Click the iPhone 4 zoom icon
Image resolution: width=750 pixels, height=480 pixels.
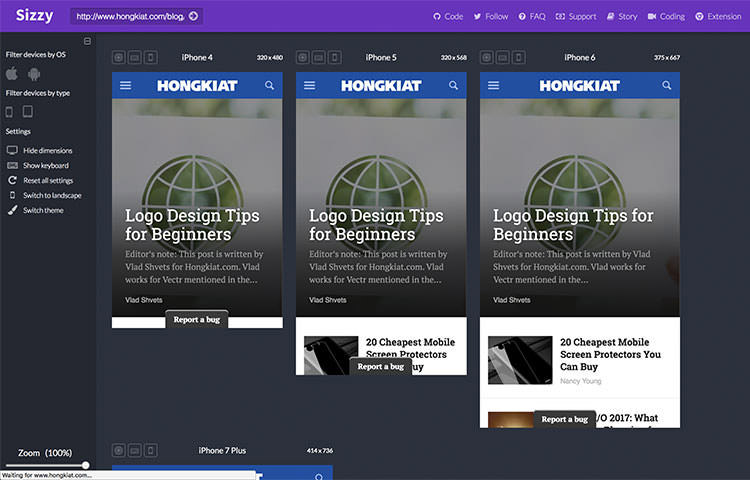pyautogui.click(x=119, y=58)
